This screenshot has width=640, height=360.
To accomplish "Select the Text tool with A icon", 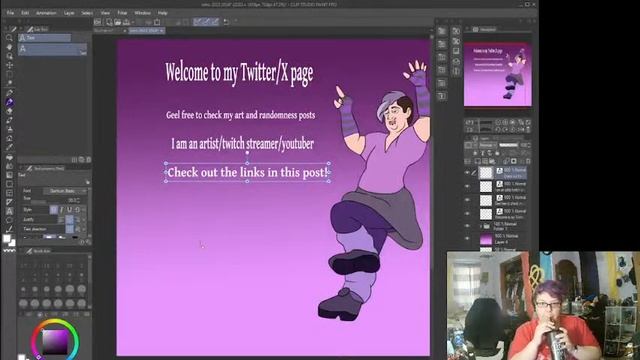I will coord(9,211).
